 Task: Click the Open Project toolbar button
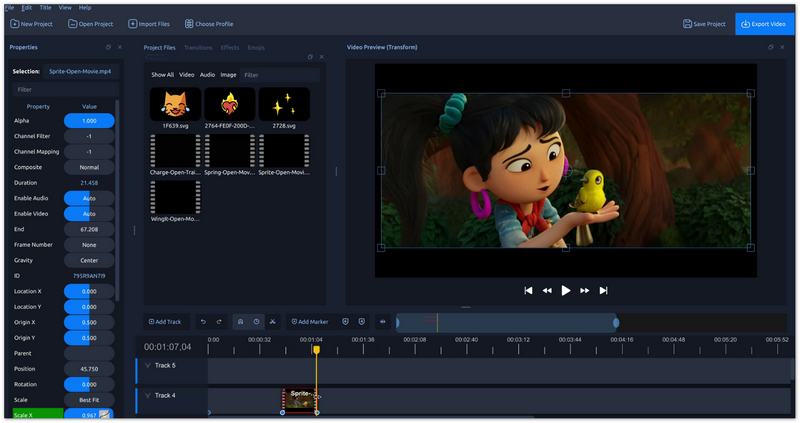point(91,24)
